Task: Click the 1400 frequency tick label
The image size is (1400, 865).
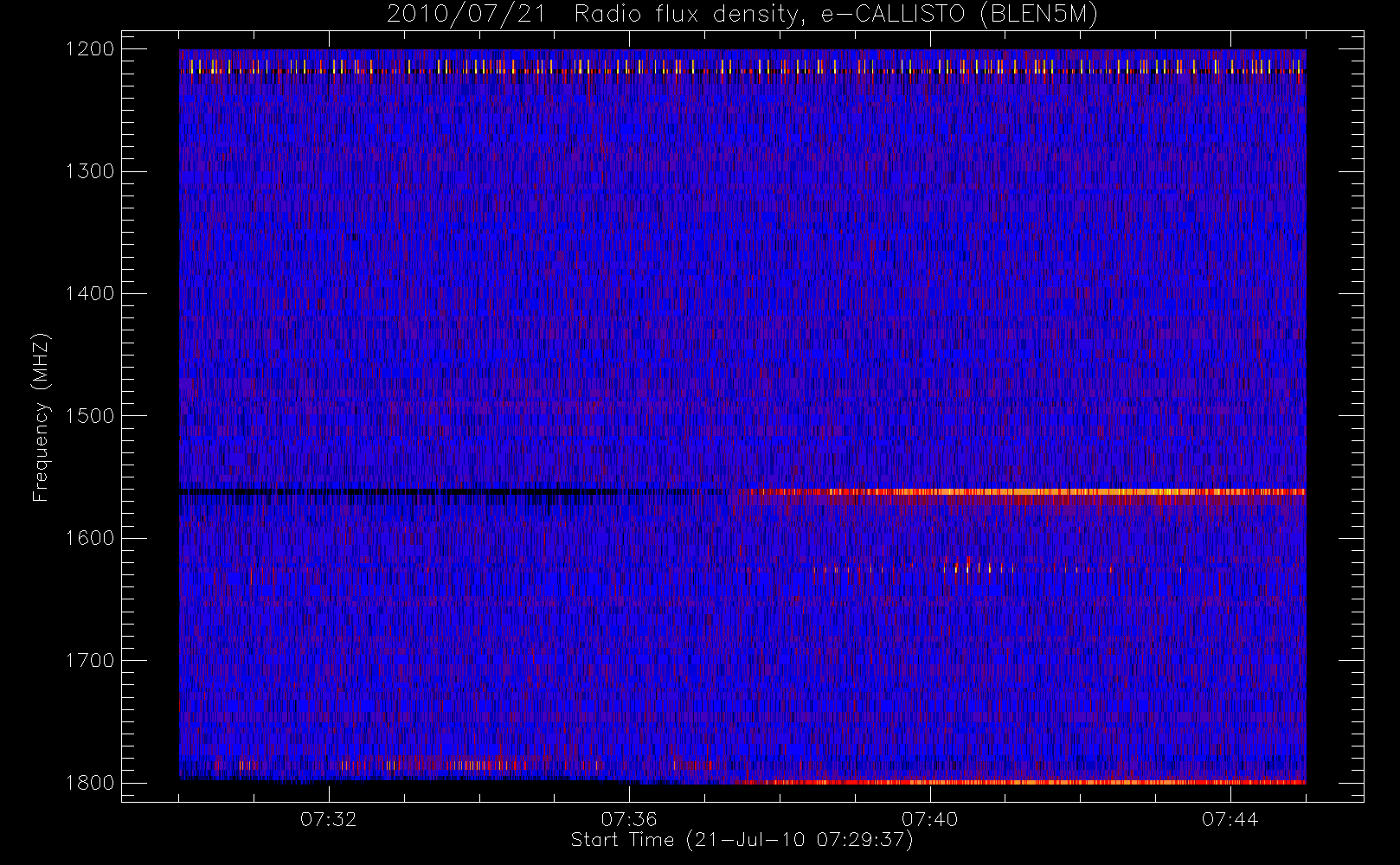Action: 90,294
